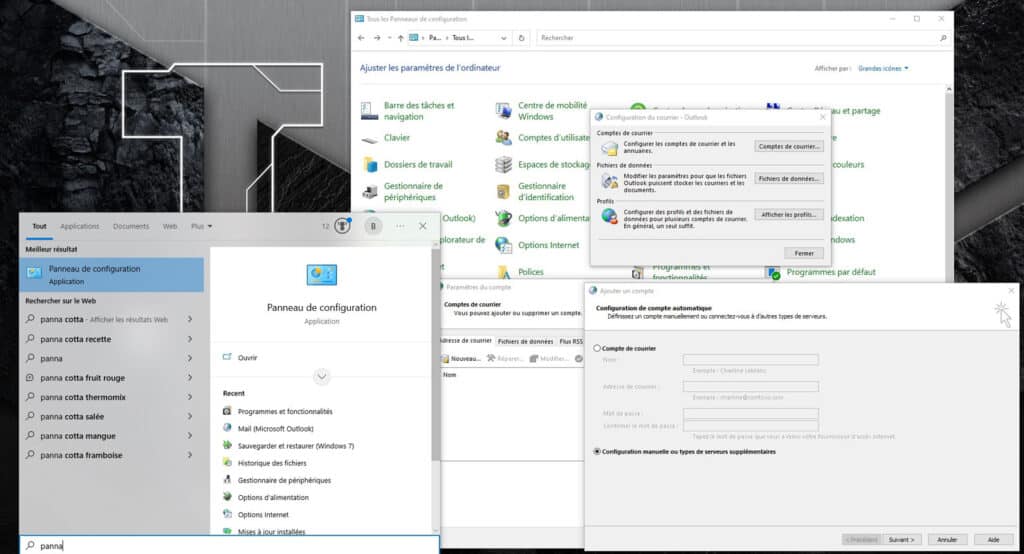Select the Fichiers de données tab
1024x554 pixels.
pos(525,341)
